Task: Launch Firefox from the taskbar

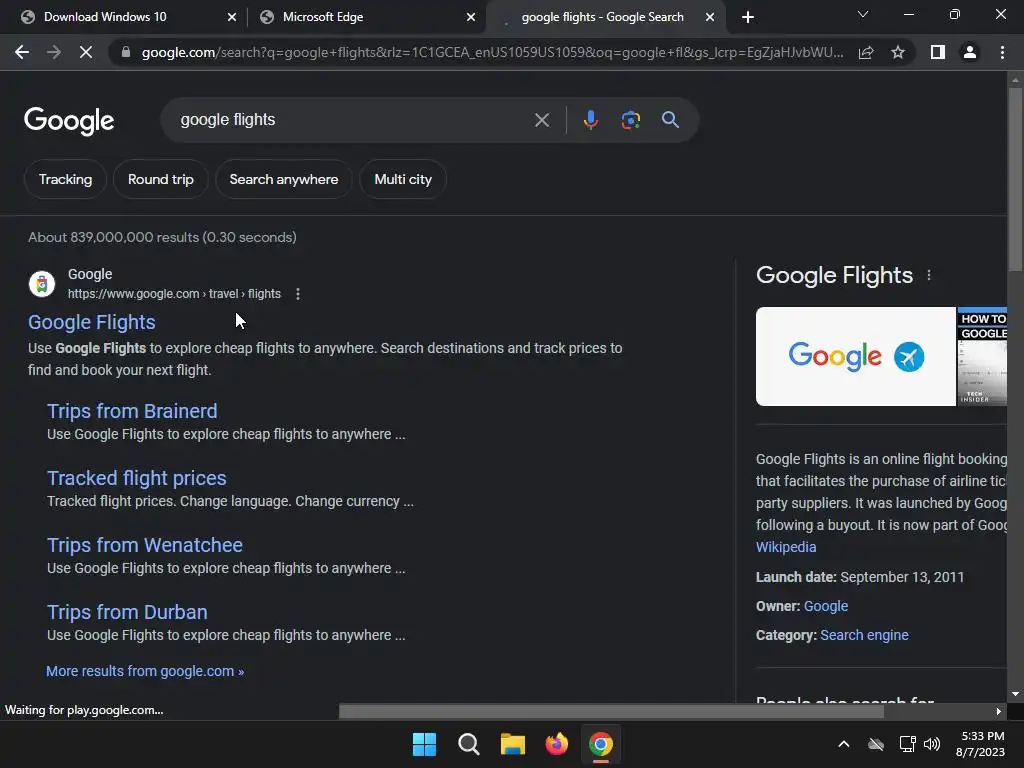Action: (556, 744)
